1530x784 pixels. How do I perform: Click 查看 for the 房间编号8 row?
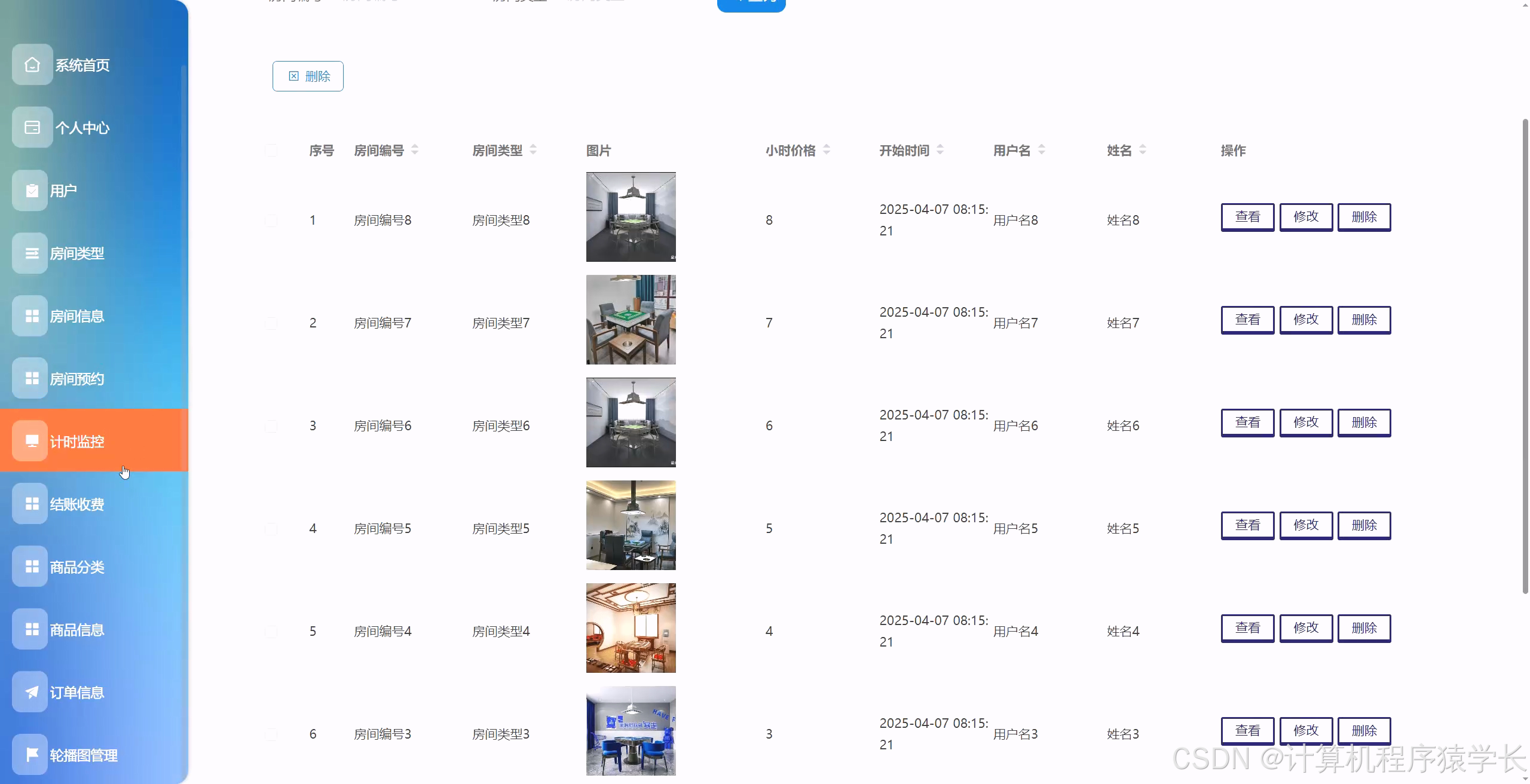coord(1247,217)
